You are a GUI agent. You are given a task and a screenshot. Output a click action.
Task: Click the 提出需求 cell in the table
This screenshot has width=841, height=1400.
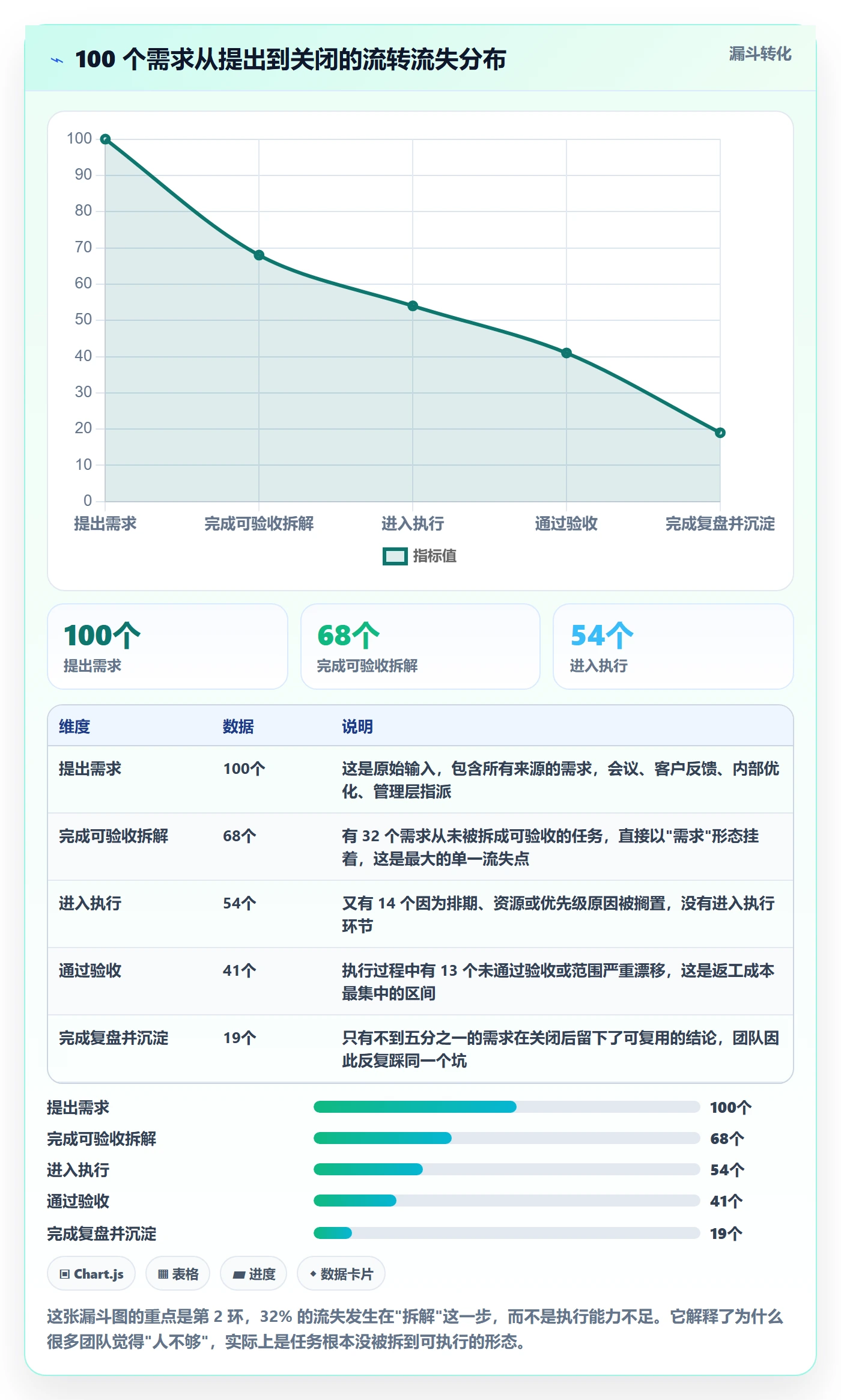tap(90, 768)
